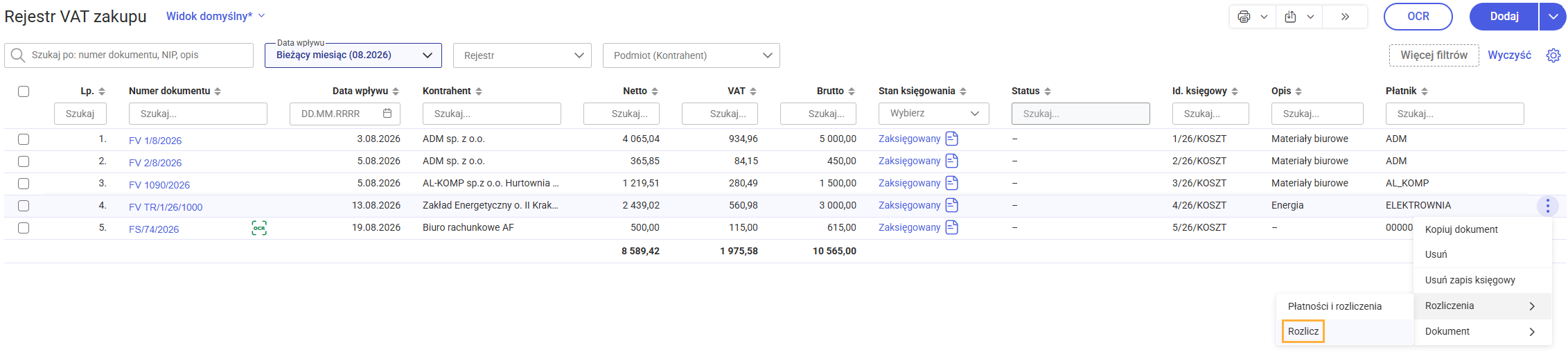The width and height of the screenshot is (1568, 352).
Task: Open the booking entry icon for FV 2/8/2026
Action: tap(952, 161)
